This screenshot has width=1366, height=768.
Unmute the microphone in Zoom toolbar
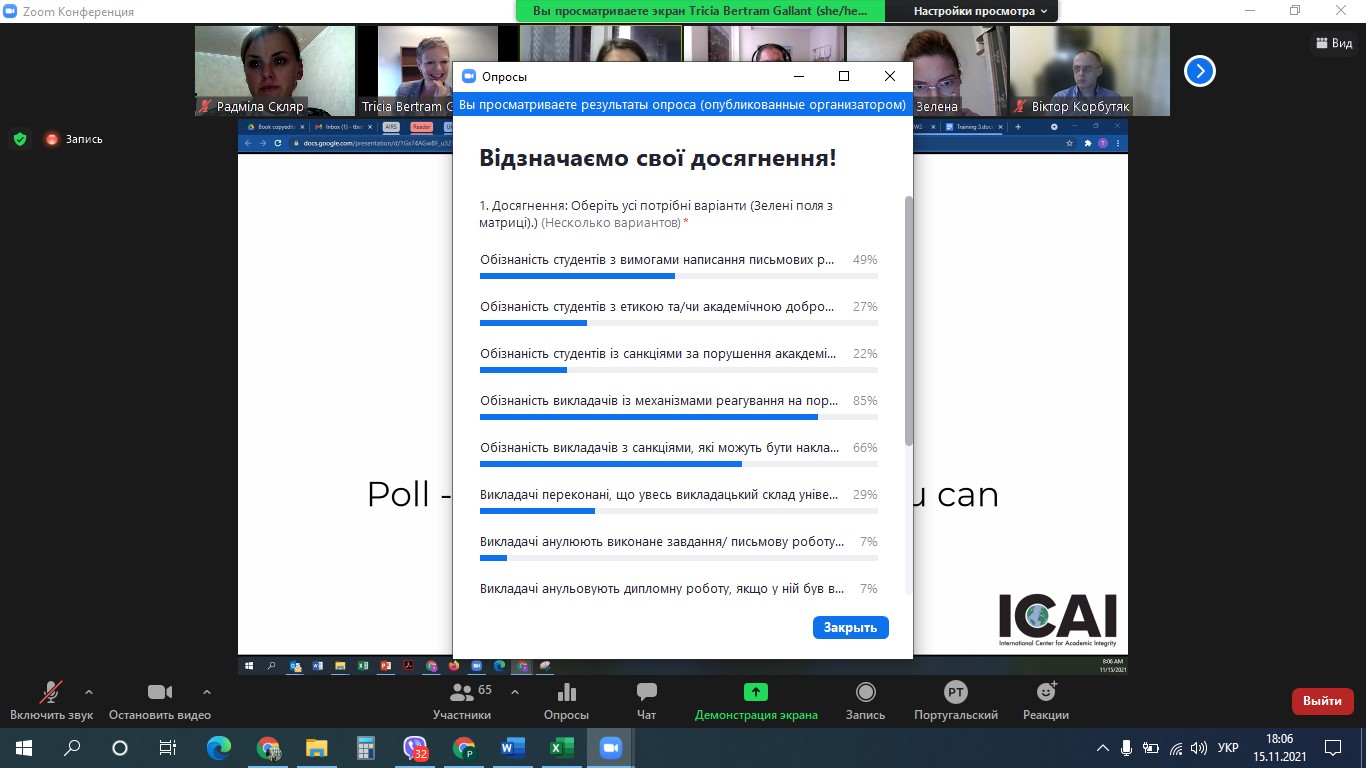point(51,692)
